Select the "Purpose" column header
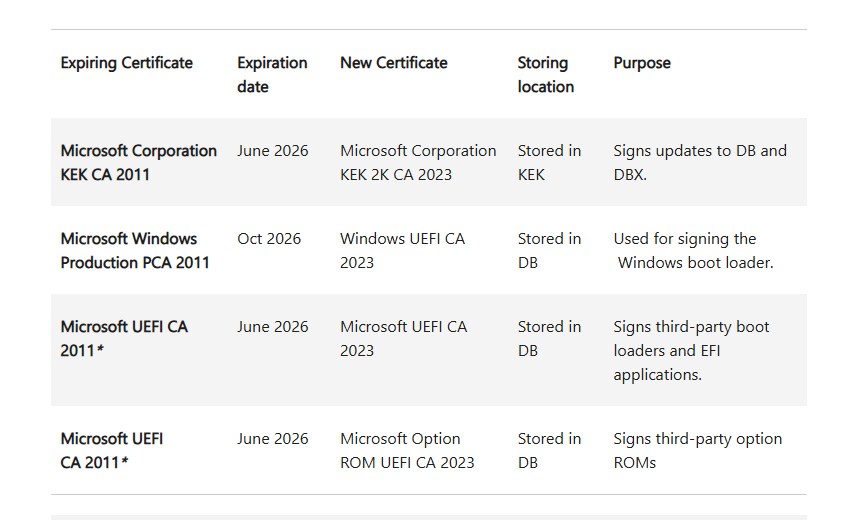The height and width of the screenshot is (520, 846). click(x=642, y=63)
